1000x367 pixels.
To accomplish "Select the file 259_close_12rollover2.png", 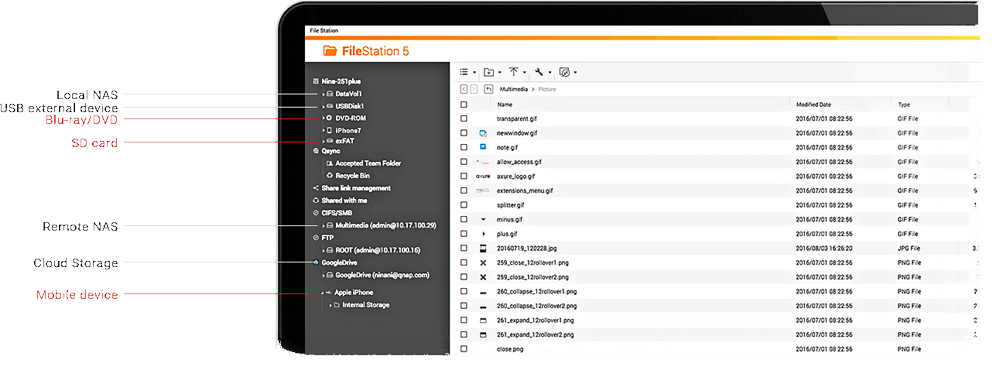I will tap(533, 277).
